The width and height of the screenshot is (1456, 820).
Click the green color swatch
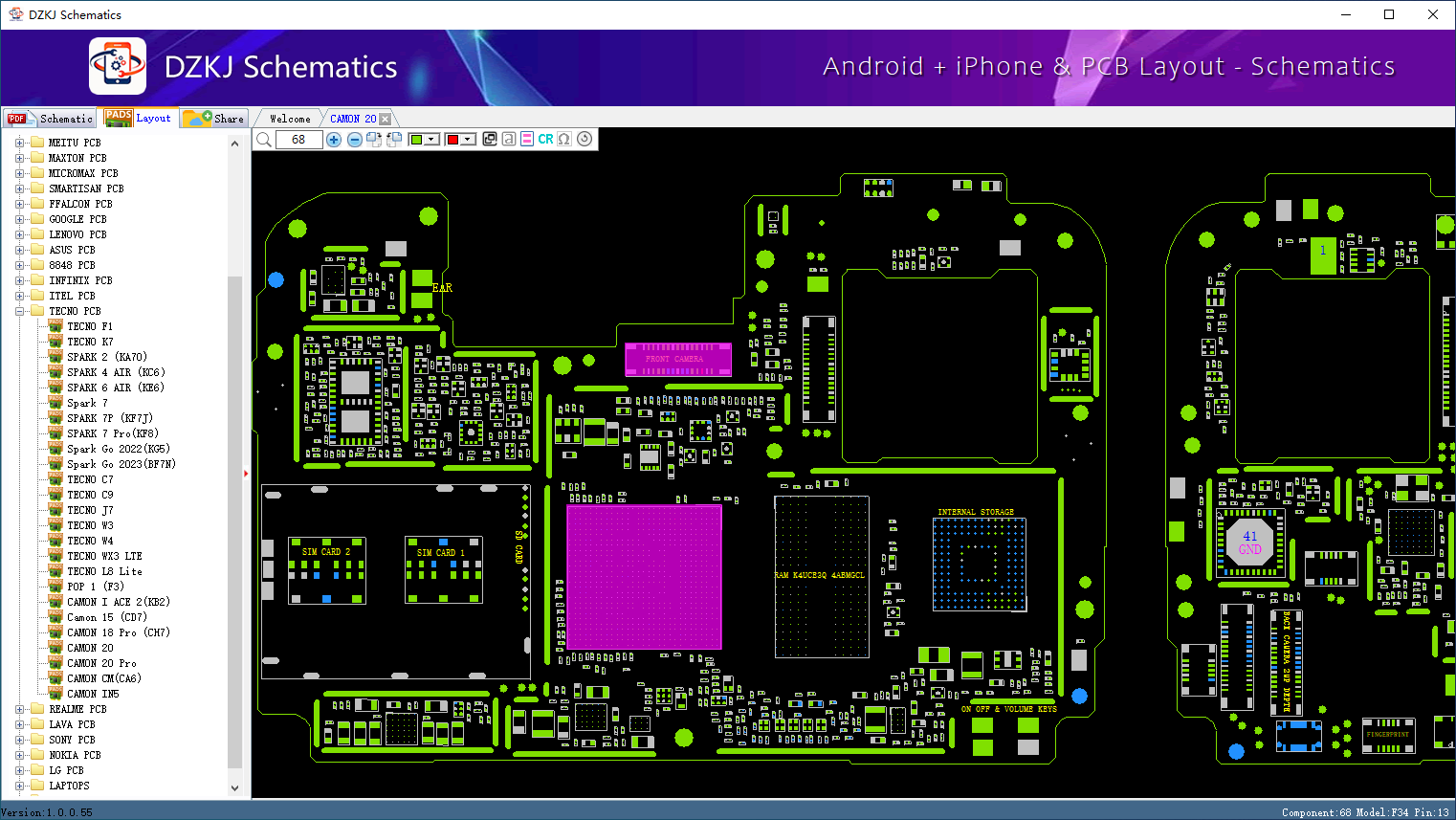click(x=416, y=140)
